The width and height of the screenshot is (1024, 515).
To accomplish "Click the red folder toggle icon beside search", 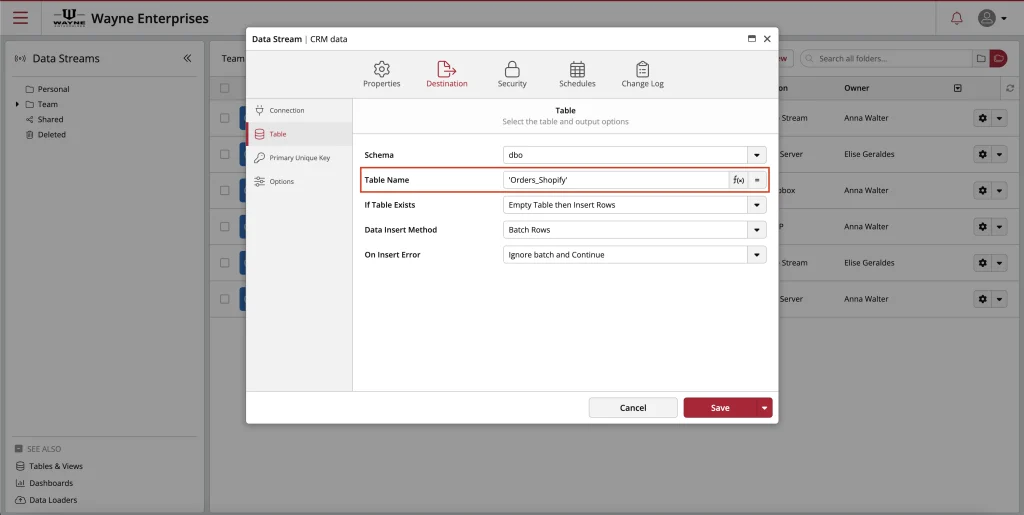I will tap(999, 58).
